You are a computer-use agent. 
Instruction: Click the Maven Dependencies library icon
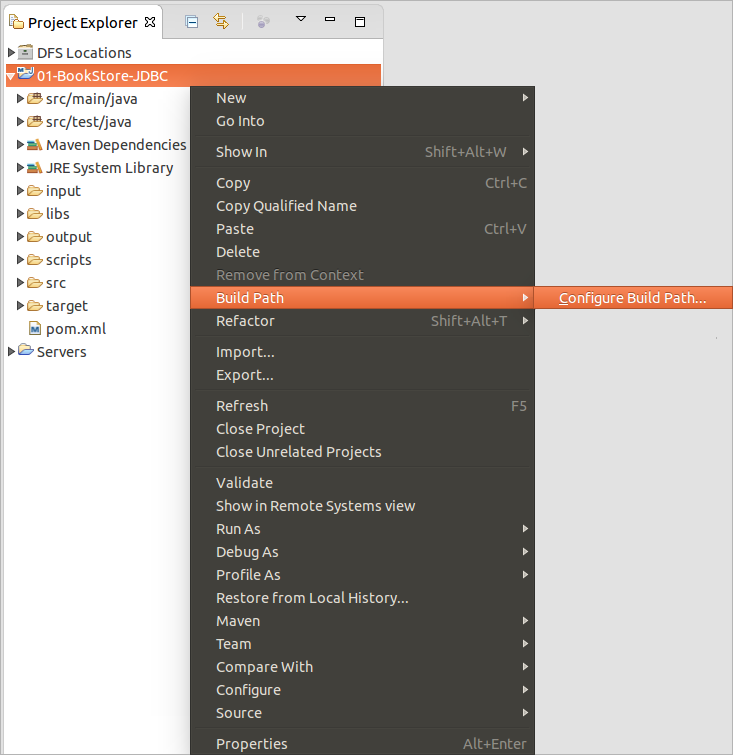(35, 144)
